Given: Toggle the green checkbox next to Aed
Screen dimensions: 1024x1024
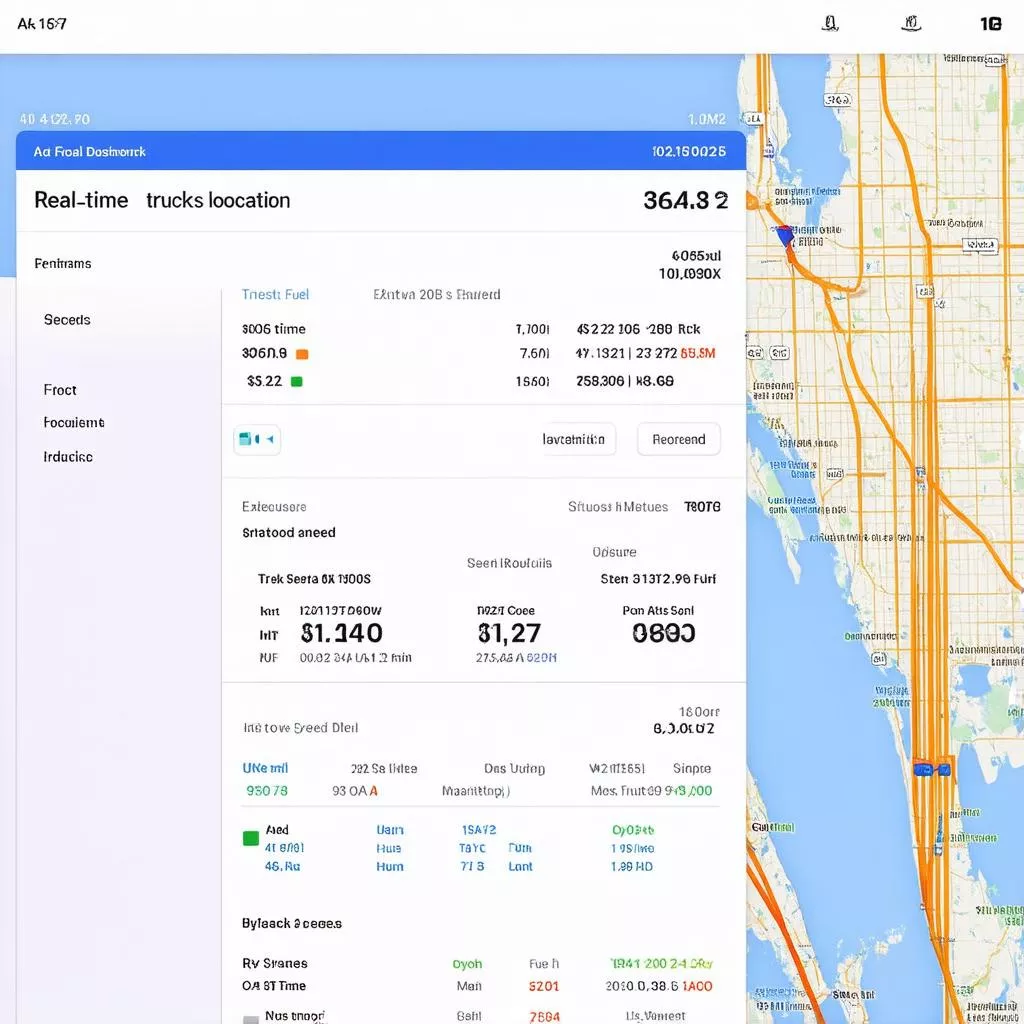Looking at the screenshot, I should (251, 838).
